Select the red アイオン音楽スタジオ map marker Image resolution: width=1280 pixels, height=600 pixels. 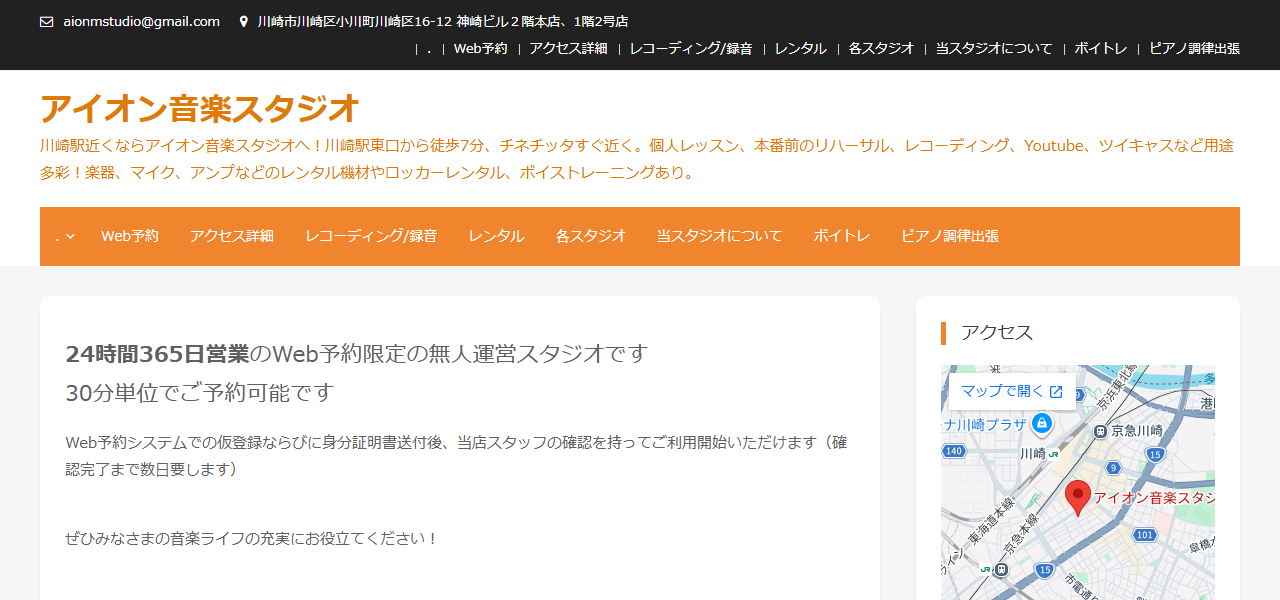point(1078,494)
